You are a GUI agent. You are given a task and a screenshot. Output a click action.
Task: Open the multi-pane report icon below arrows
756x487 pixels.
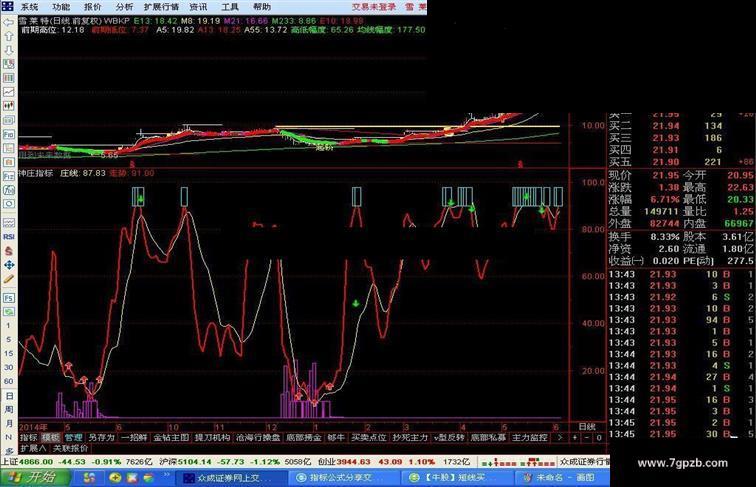pyautogui.click(x=9, y=64)
